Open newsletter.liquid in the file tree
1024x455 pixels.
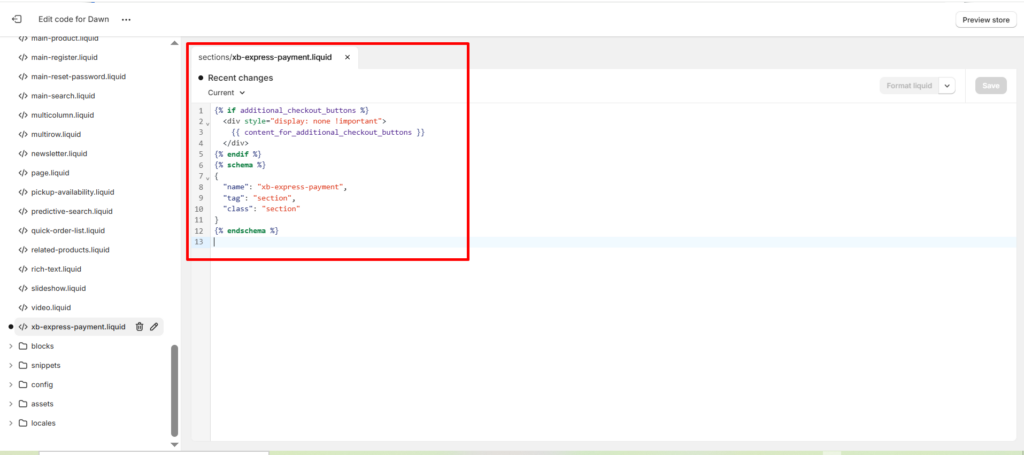[59, 154]
